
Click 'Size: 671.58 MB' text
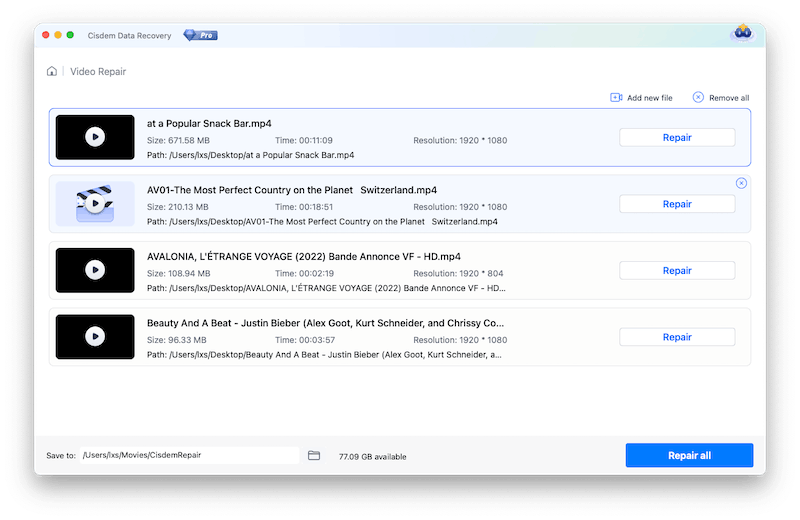pos(178,140)
